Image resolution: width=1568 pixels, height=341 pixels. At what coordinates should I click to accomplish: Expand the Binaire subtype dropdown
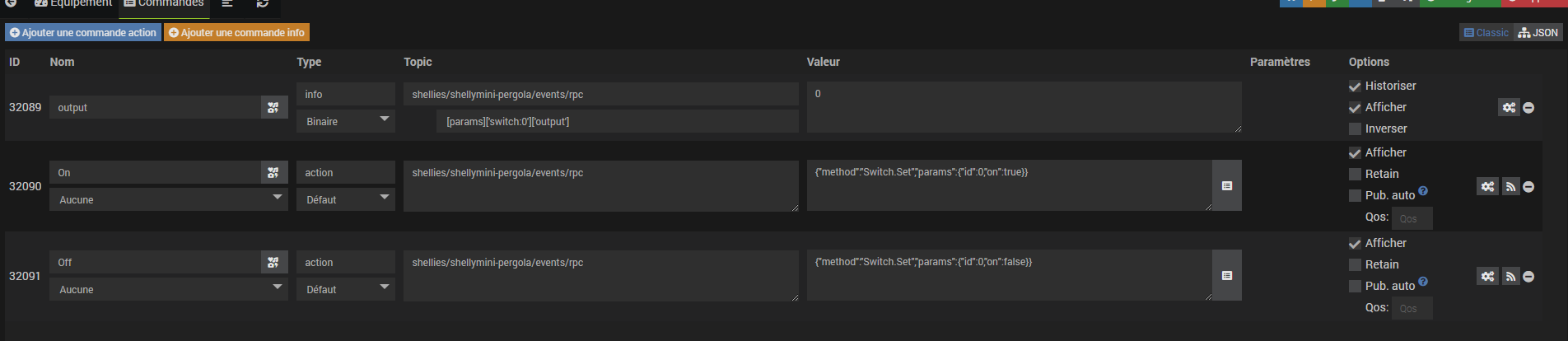tap(346, 121)
